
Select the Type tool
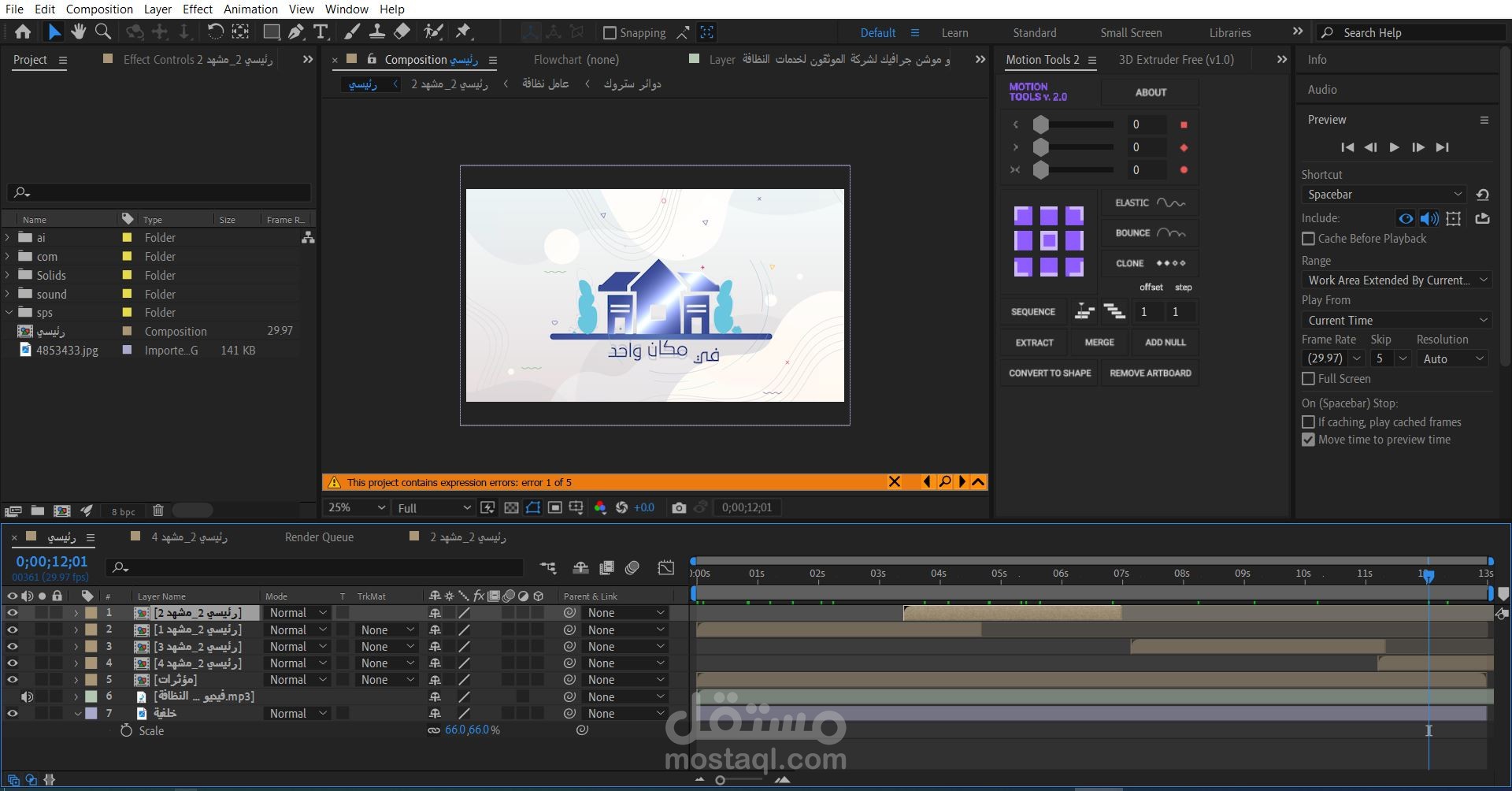(x=321, y=32)
